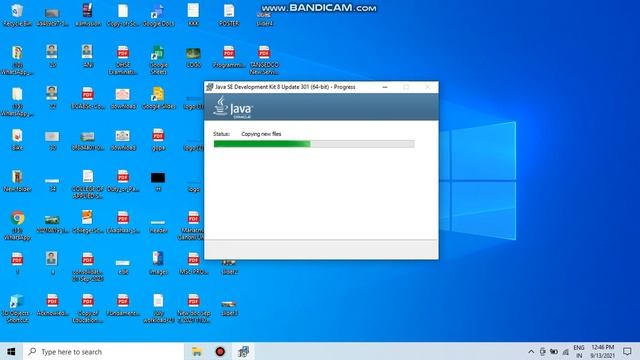This screenshot has width=640, height=360.
Task: Click the Java installer progress bar
Action: (314, 144)
